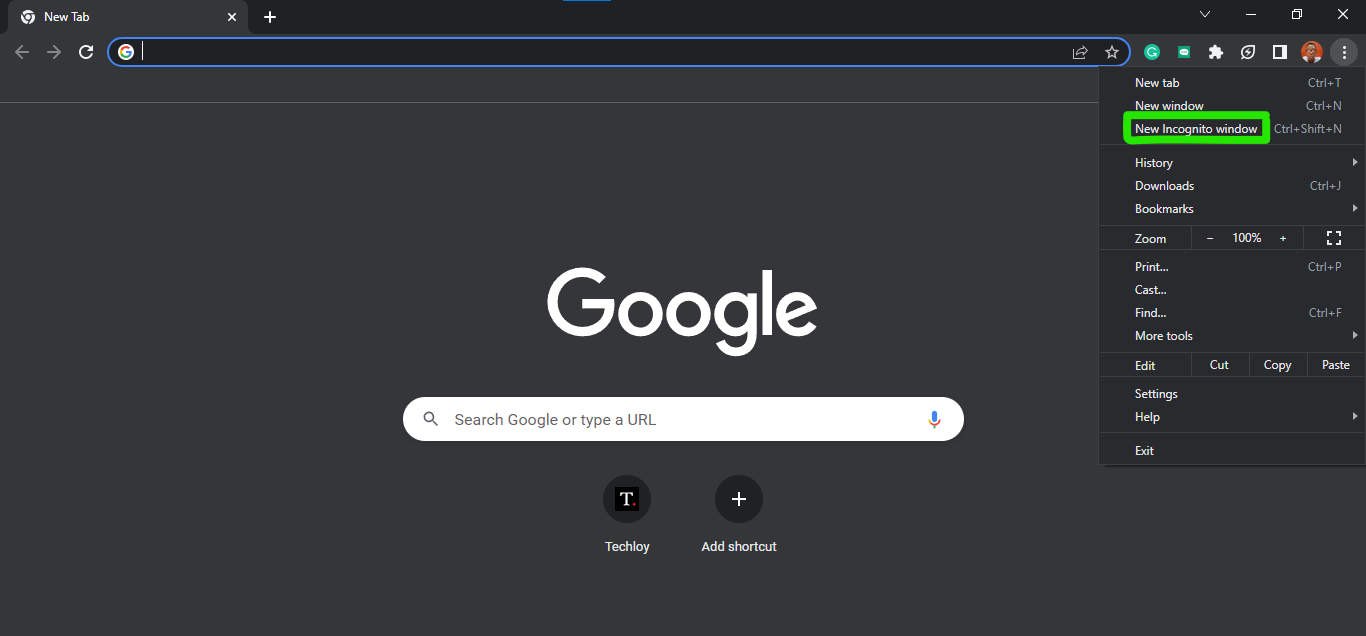Toggle fullscreen mode in Zoom row
The width and height of the screenshot is (1366, 636).
coord(1333,238)
